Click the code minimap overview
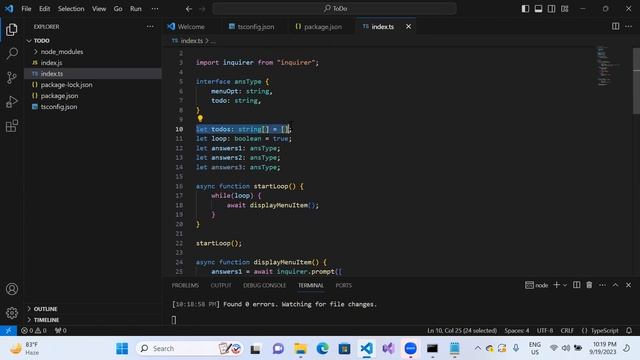 click(608, 65)
